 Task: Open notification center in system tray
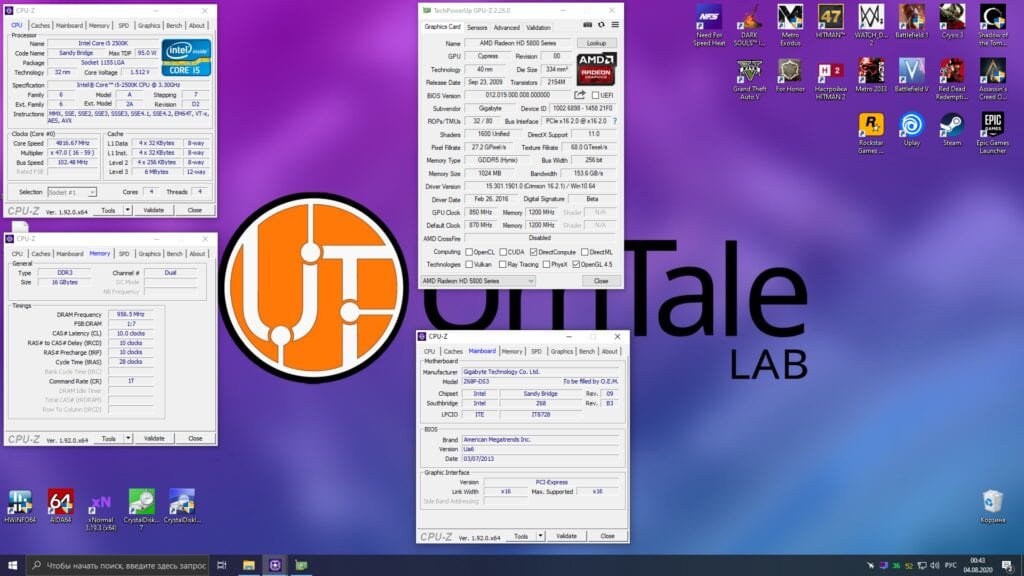[1008, 566]
